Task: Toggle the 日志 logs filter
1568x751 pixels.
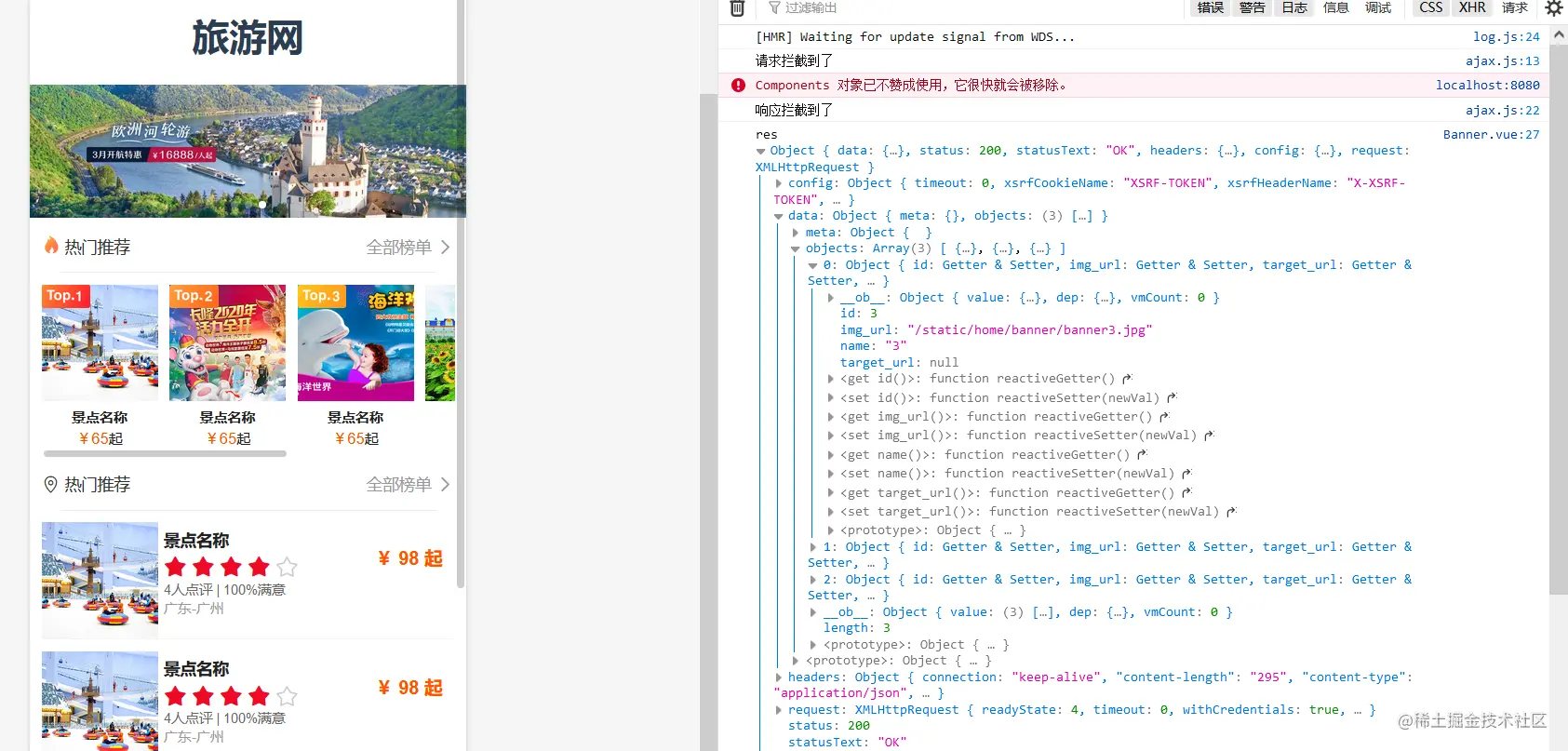Action: tap(1294, 7)
